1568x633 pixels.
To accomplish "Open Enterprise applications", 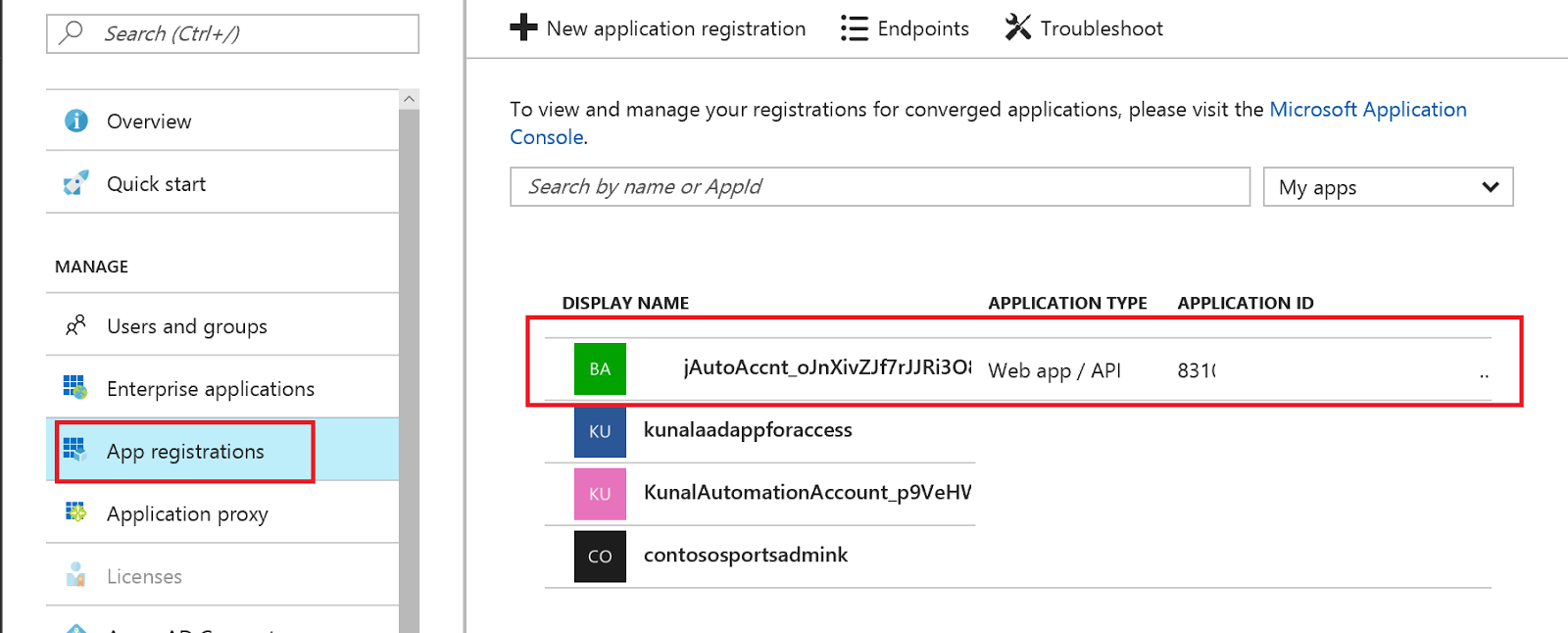I will [x=222, y=388].
